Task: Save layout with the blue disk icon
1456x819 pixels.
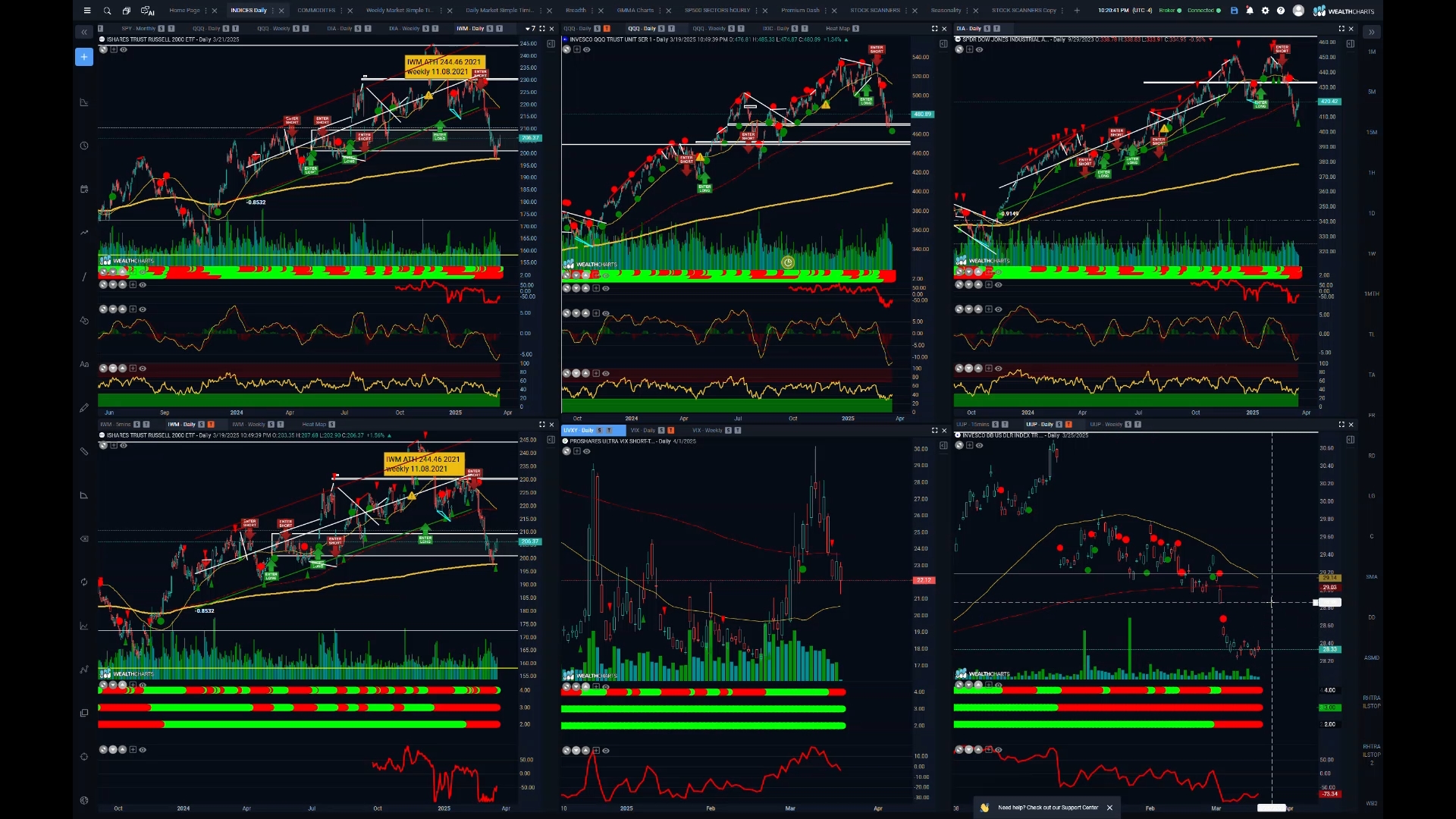Action: point(1234,11)
